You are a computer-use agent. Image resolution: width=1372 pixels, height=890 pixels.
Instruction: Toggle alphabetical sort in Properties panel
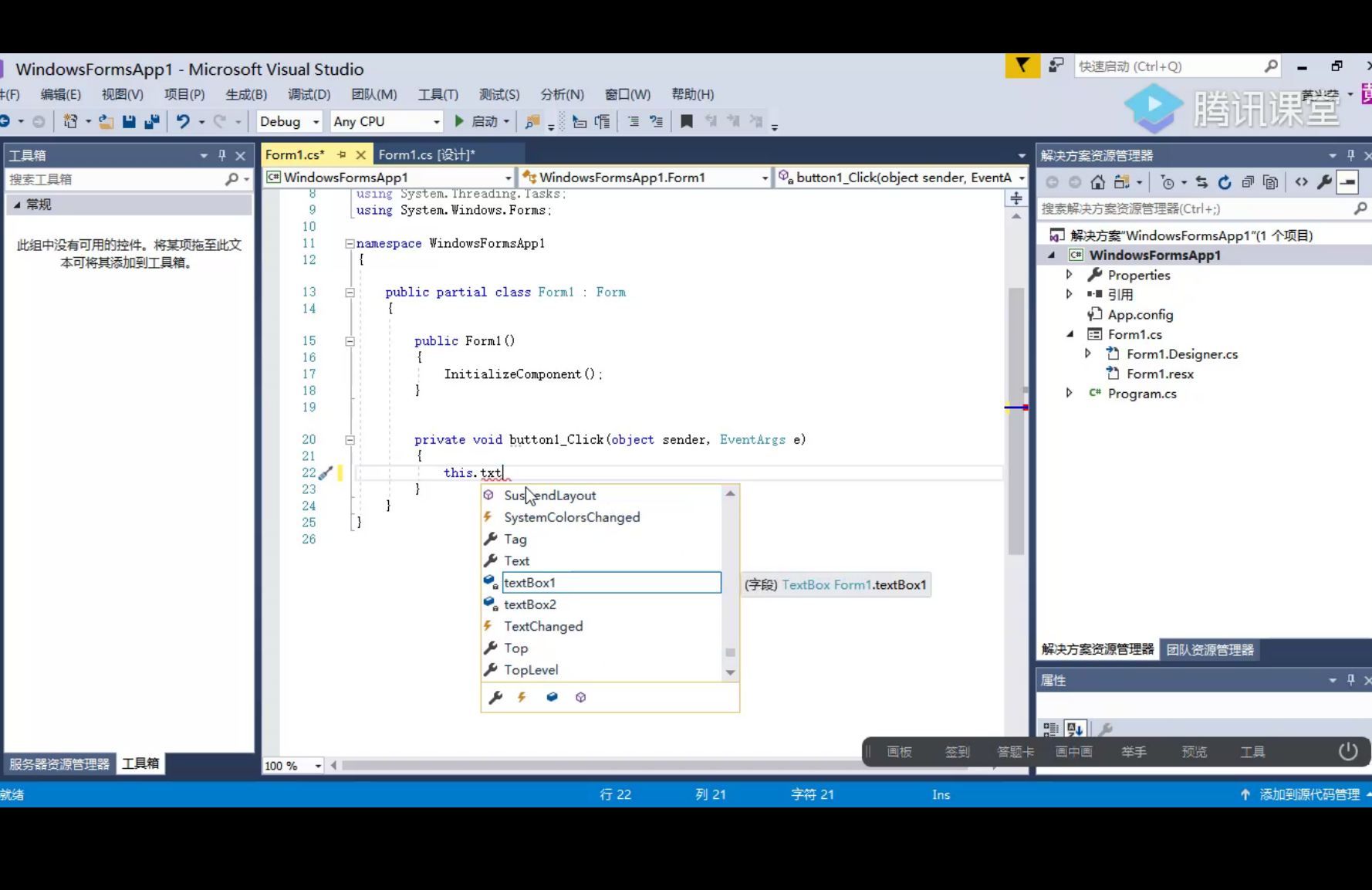click(x=1075, y=729)
